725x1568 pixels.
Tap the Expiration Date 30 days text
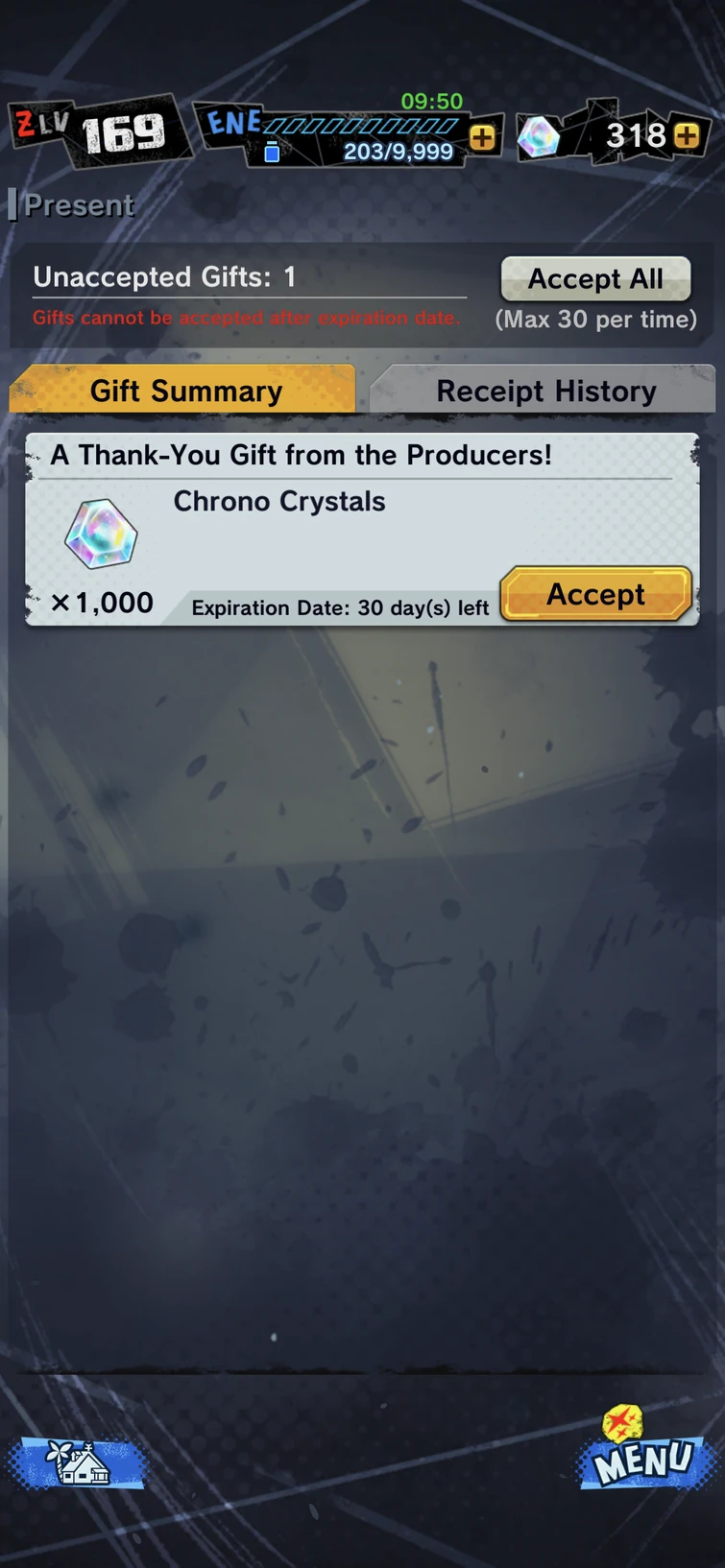(340, 607)
